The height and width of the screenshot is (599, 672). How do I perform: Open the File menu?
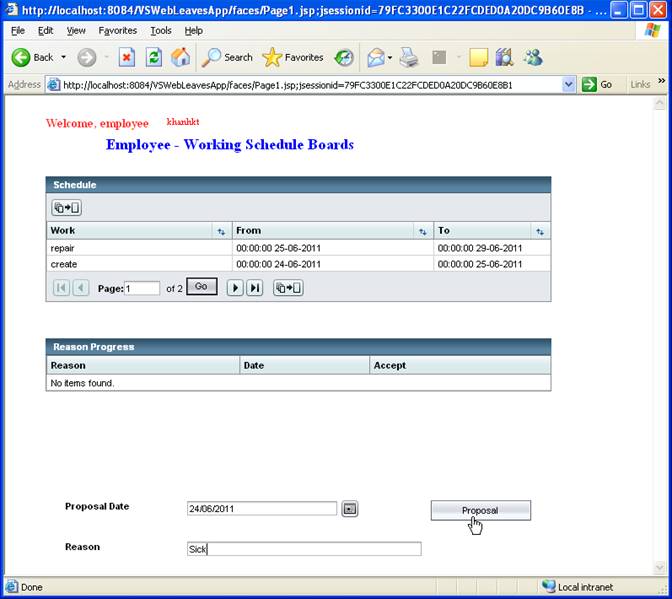(18, 30)
